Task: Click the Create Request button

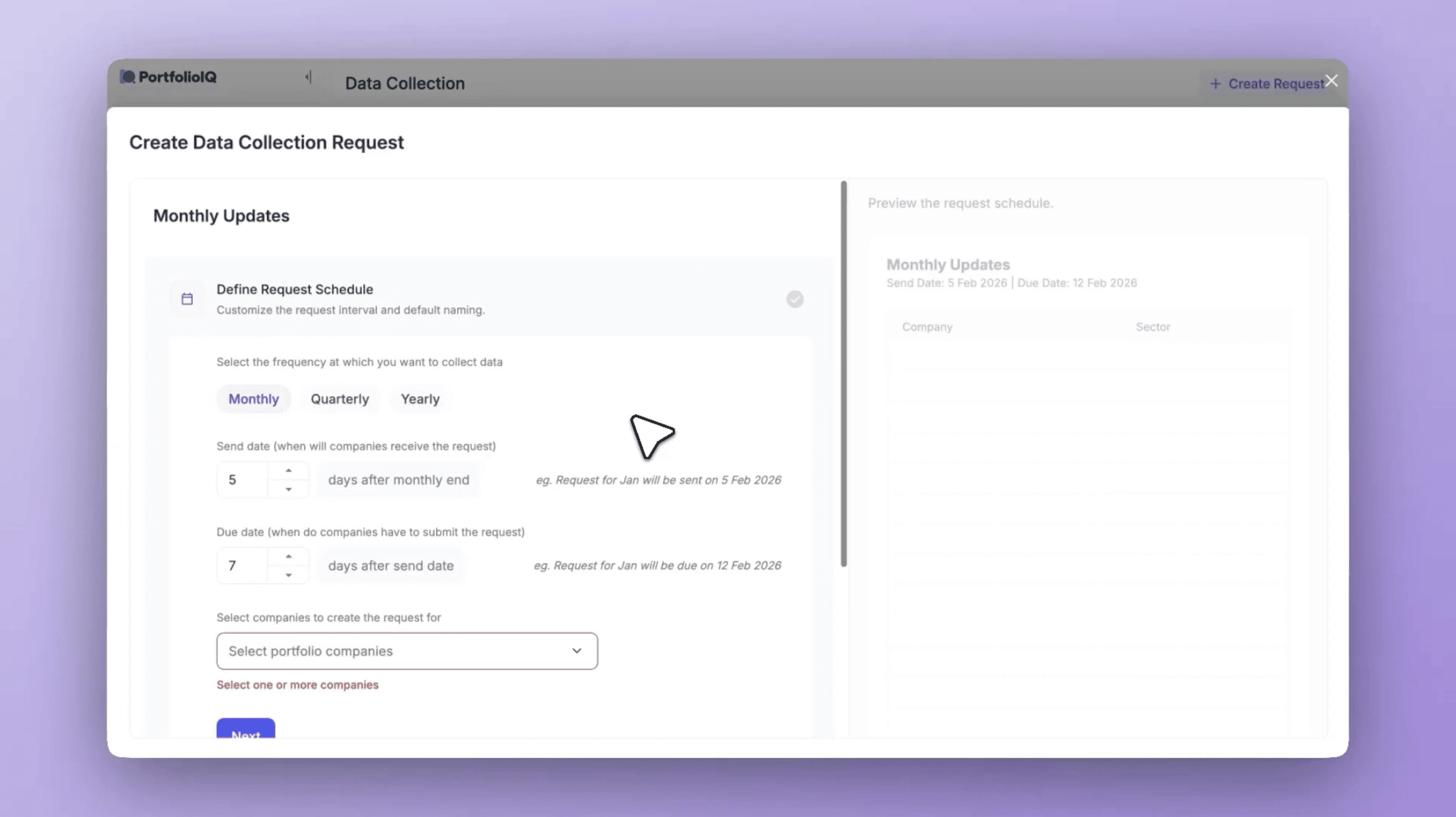Action: 1266,84
